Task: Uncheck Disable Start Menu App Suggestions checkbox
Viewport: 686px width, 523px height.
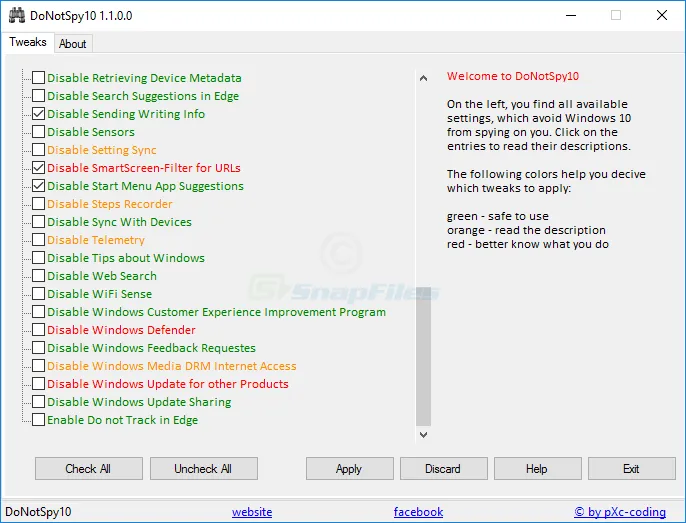Action: click(38, 186)
